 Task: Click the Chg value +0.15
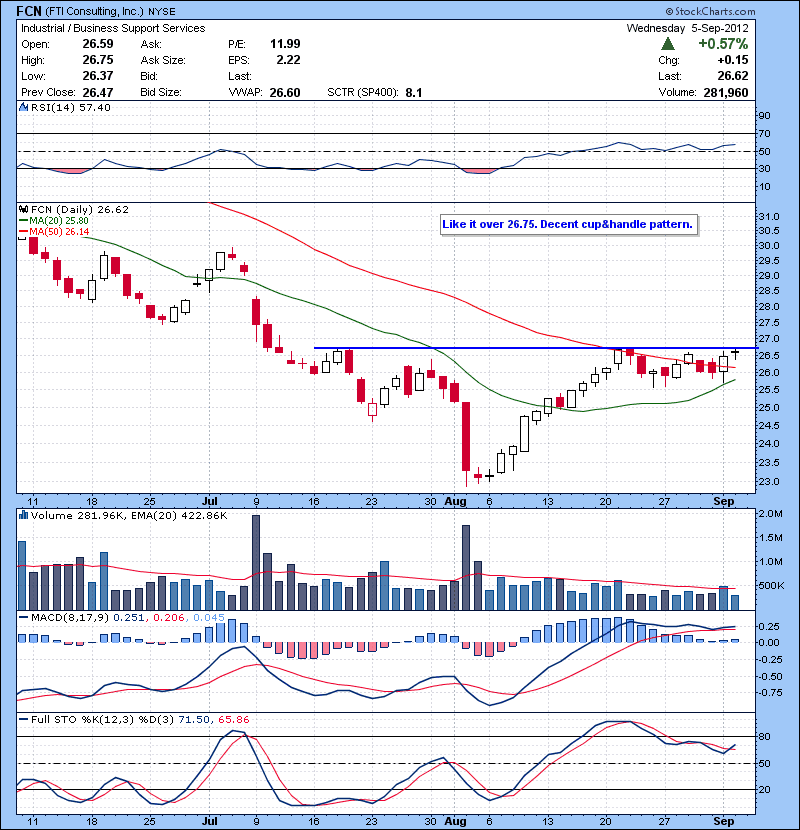pyautogui.click(x=733, y=60)
